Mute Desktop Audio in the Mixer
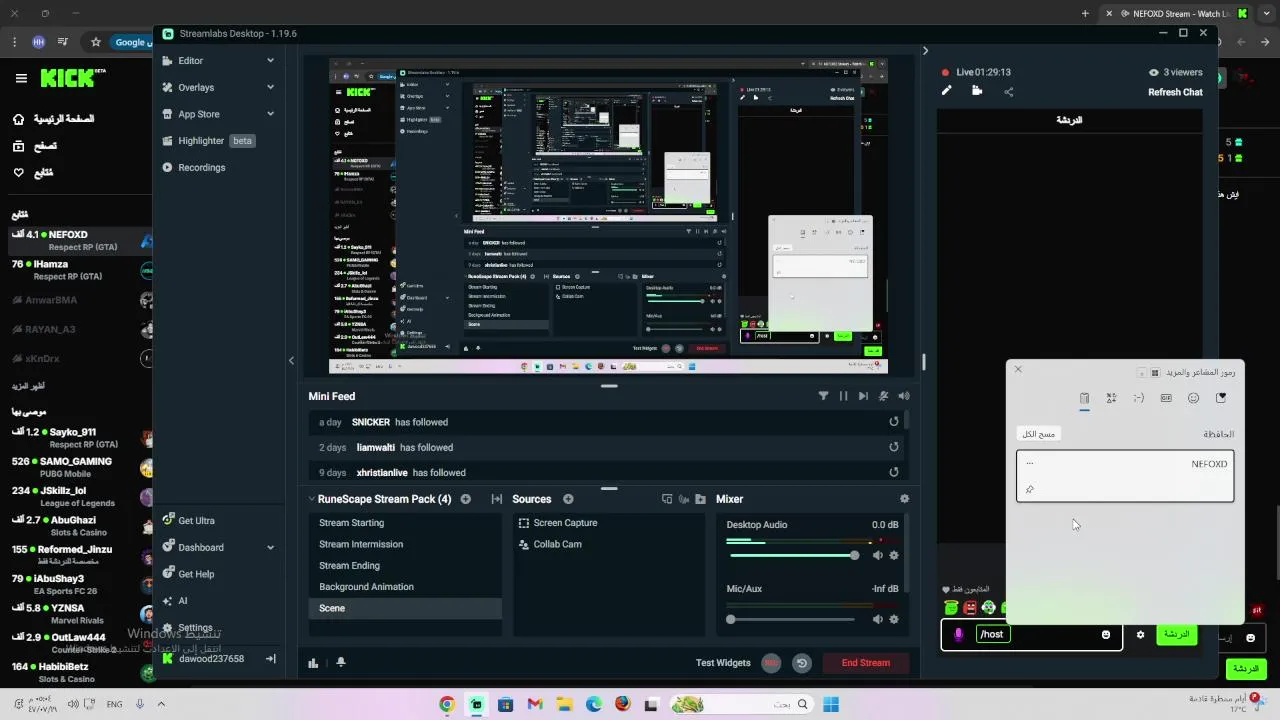The height and width of the screenshot is (720, 1280). pos(877,555)
